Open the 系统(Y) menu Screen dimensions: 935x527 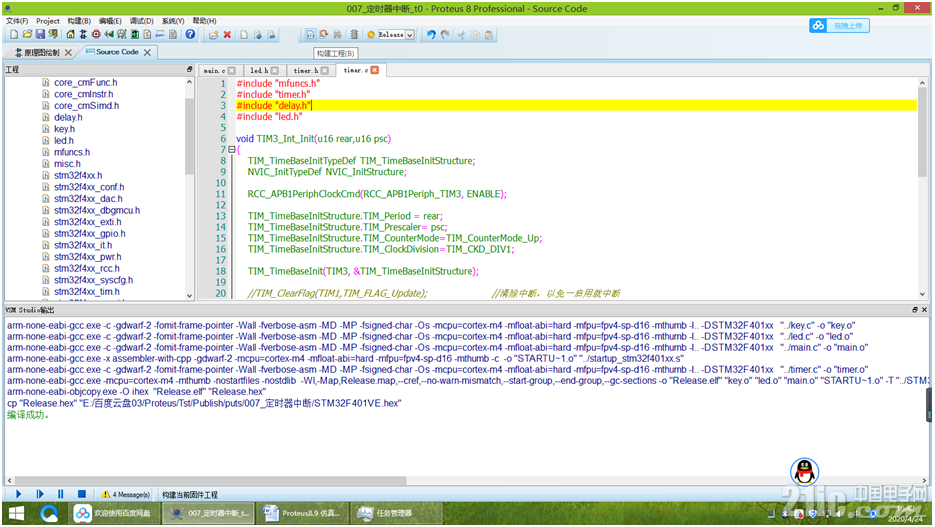[173, 21]
